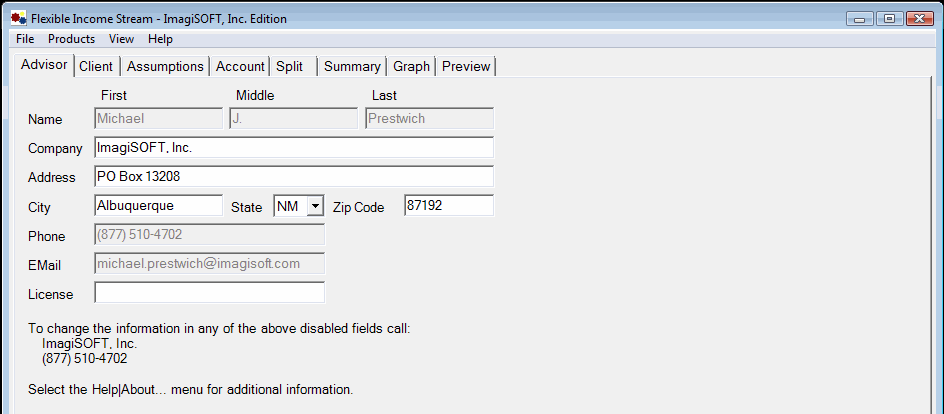The image size is (944, 414).
Task: Click the disabled EMail field
Action: (210, 263)
